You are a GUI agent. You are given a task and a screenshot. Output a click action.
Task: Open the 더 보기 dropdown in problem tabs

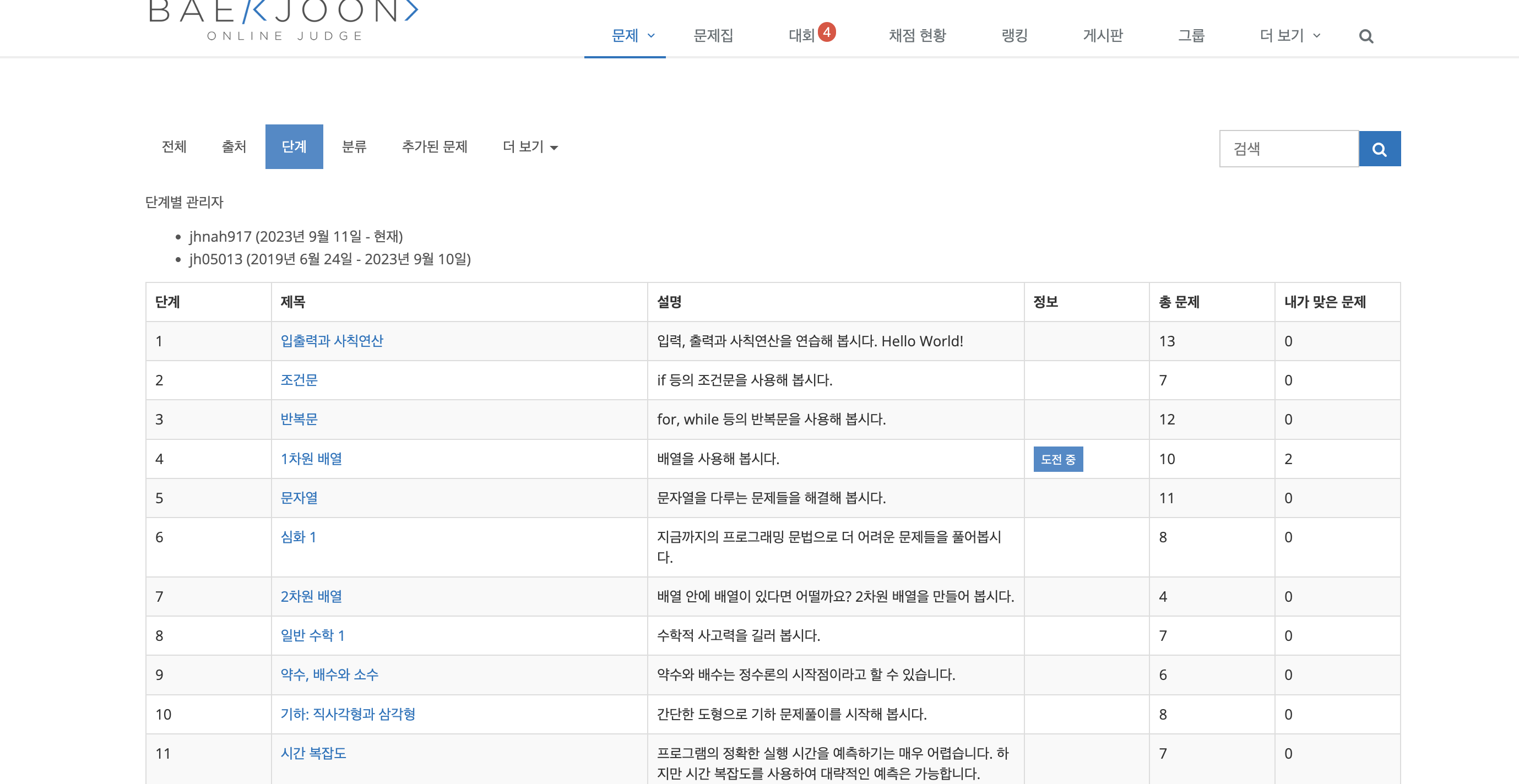pyautogui.click(x=529, y=147)
